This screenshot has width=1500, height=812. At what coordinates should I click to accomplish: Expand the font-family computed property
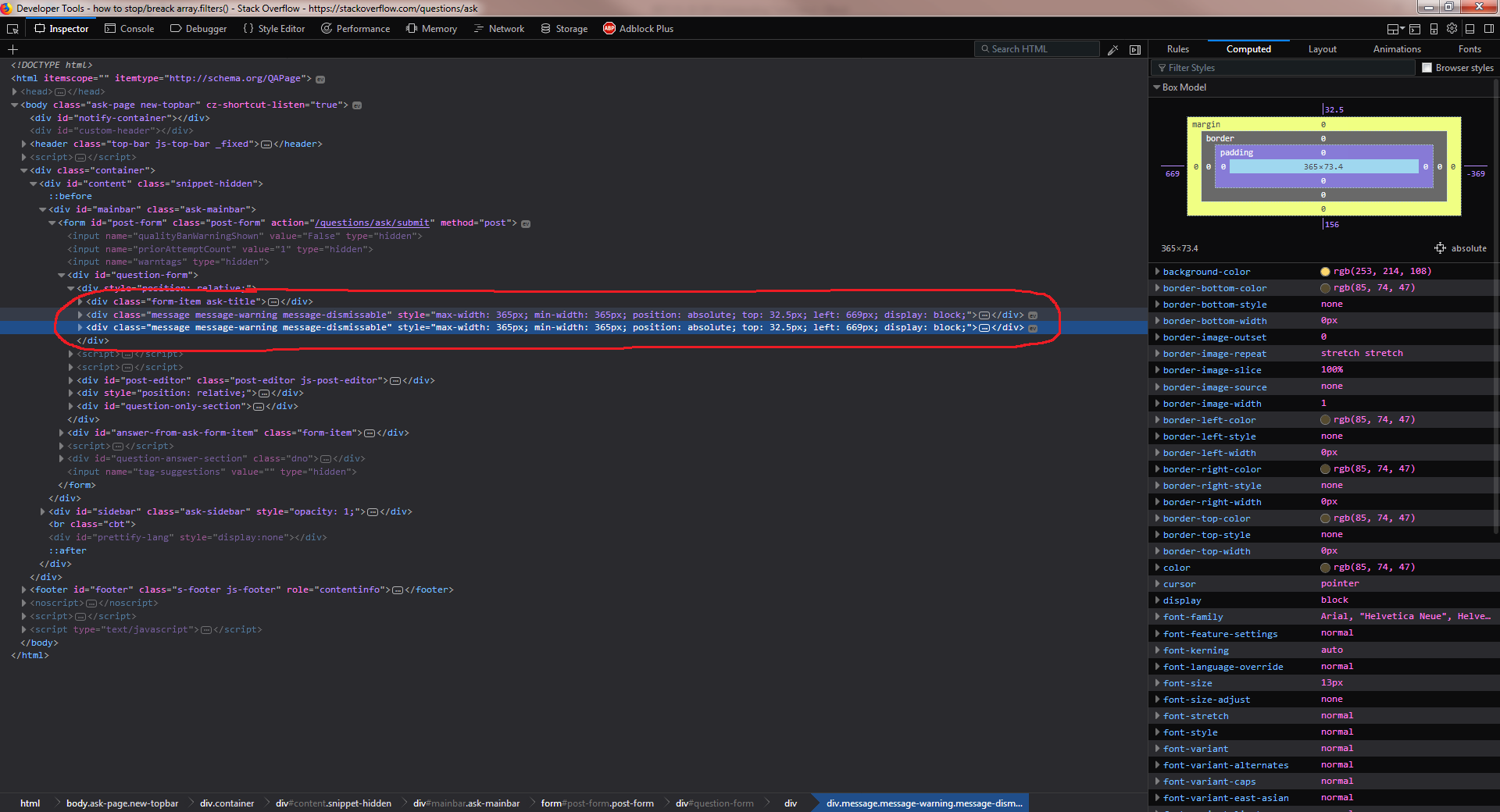tap(1157, 617)
